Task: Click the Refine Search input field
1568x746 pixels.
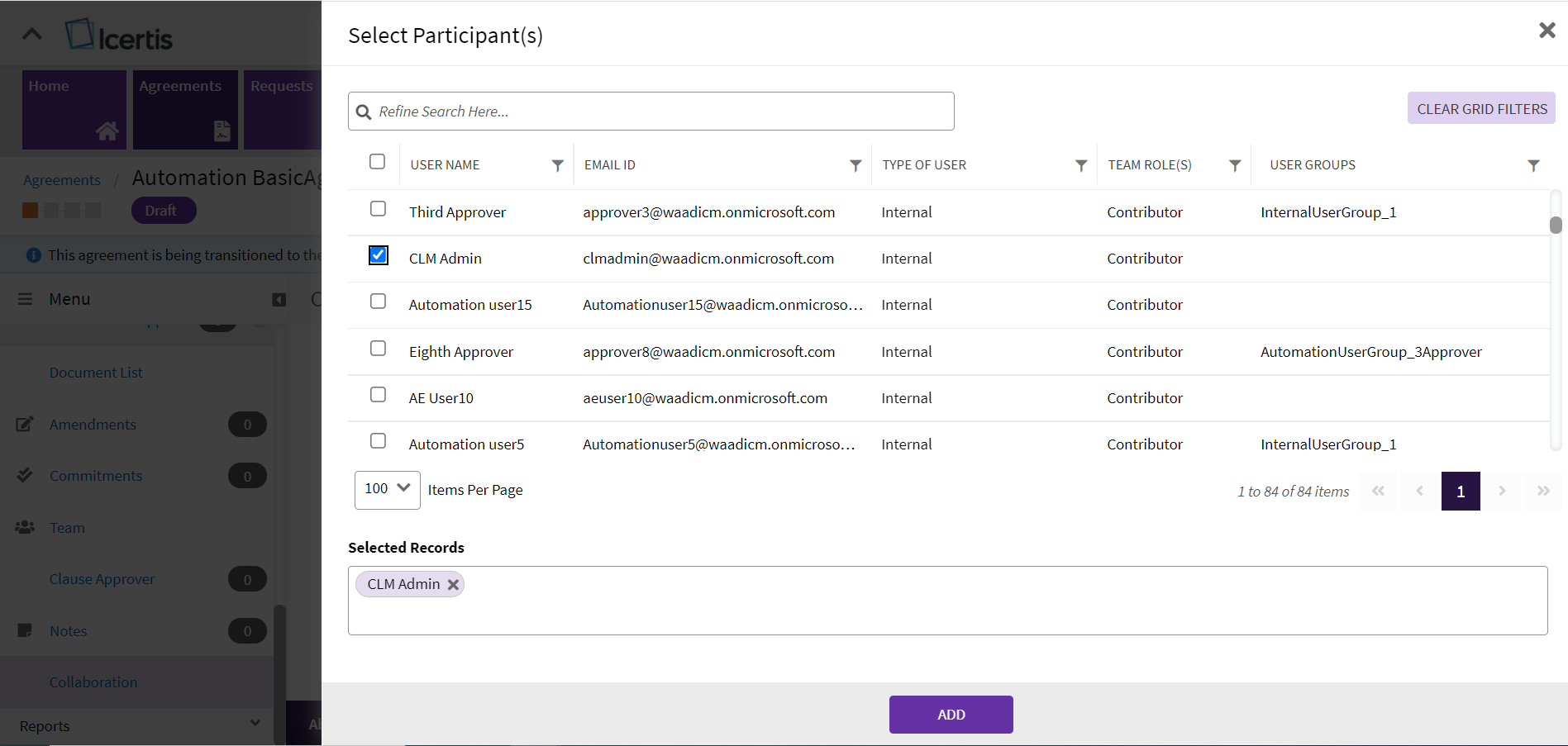Action: [x=661, y=112]
